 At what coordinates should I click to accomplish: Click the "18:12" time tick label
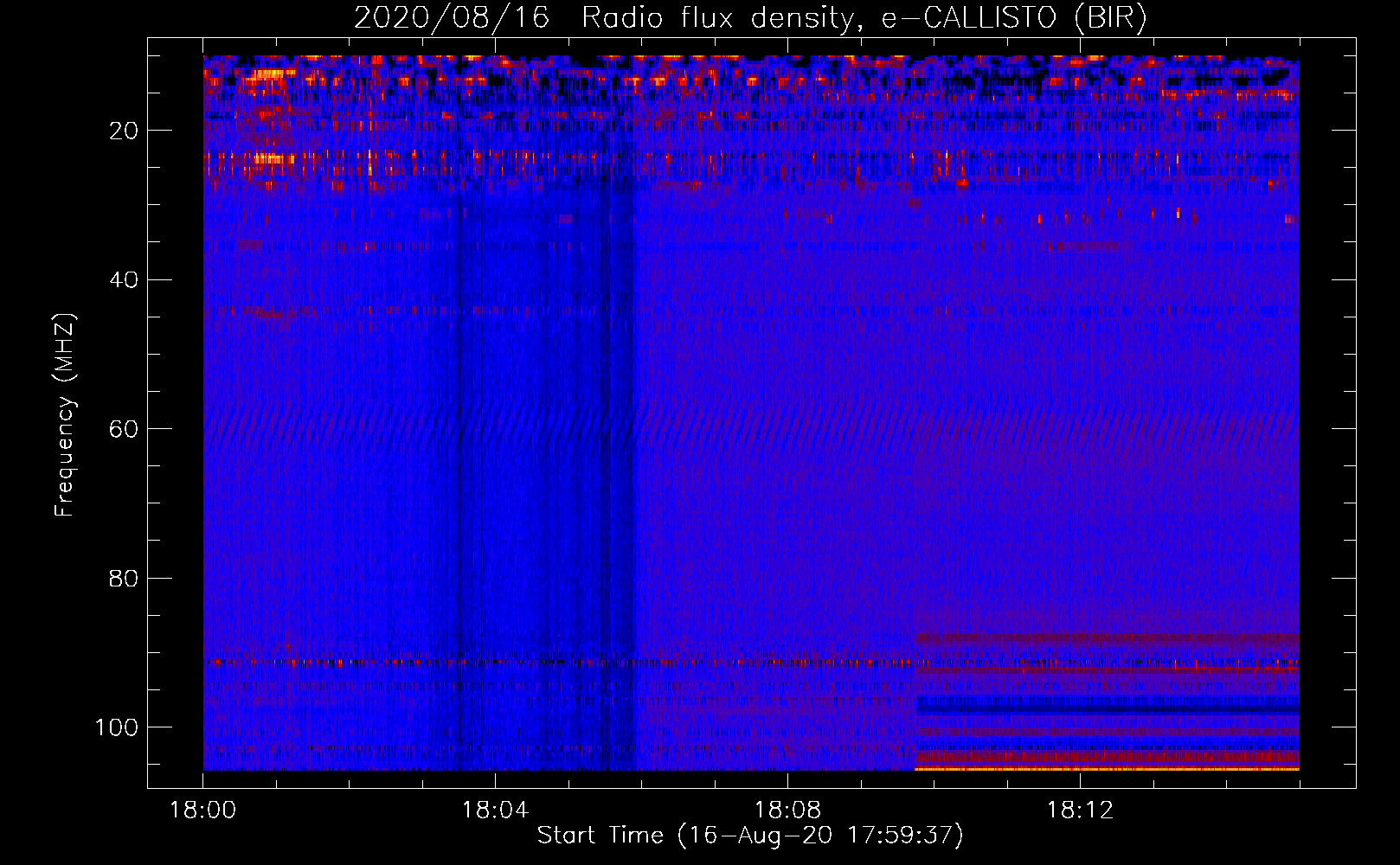click(x=1080, y=811)
